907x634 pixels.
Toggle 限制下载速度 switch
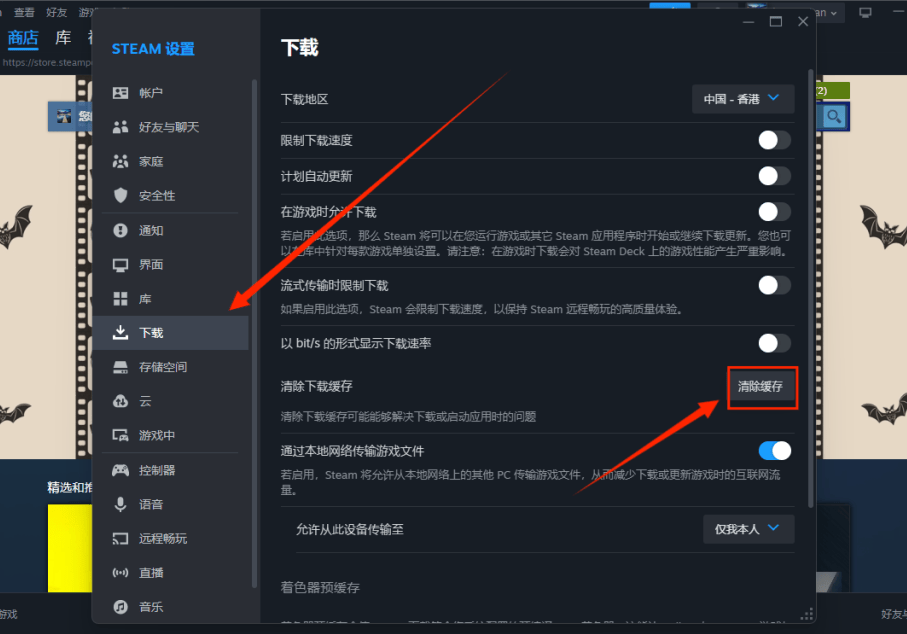775,140
